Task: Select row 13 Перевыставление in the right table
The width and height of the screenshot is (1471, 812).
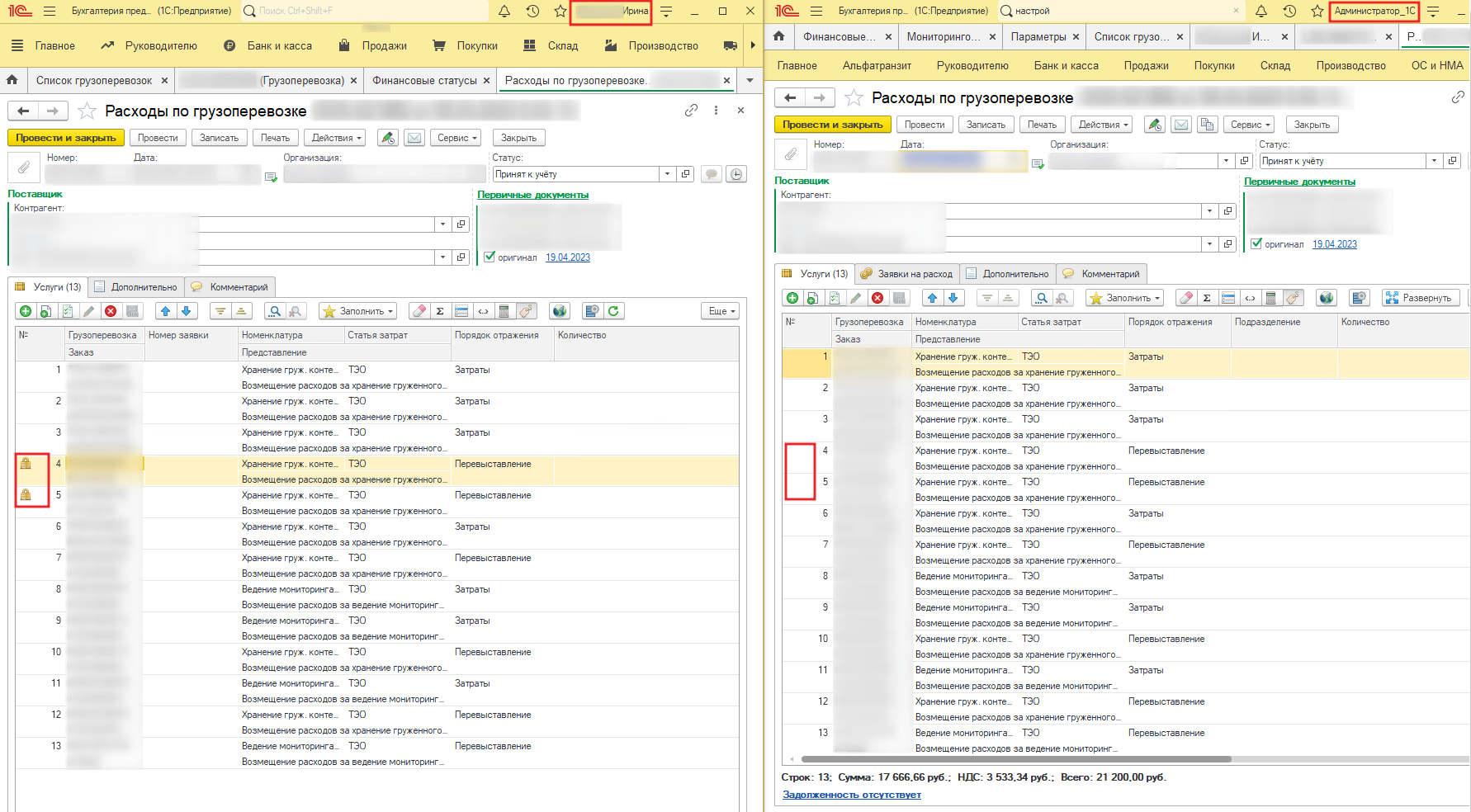Action: pos(1126,740)
